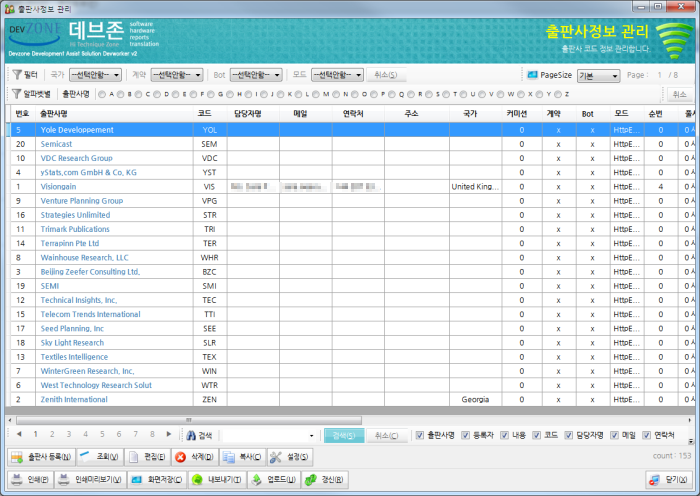The width and height of the screenshot is (700, 496).
Task: Toggle the 담당자명 search checkbox
Action: pos(569,435)
